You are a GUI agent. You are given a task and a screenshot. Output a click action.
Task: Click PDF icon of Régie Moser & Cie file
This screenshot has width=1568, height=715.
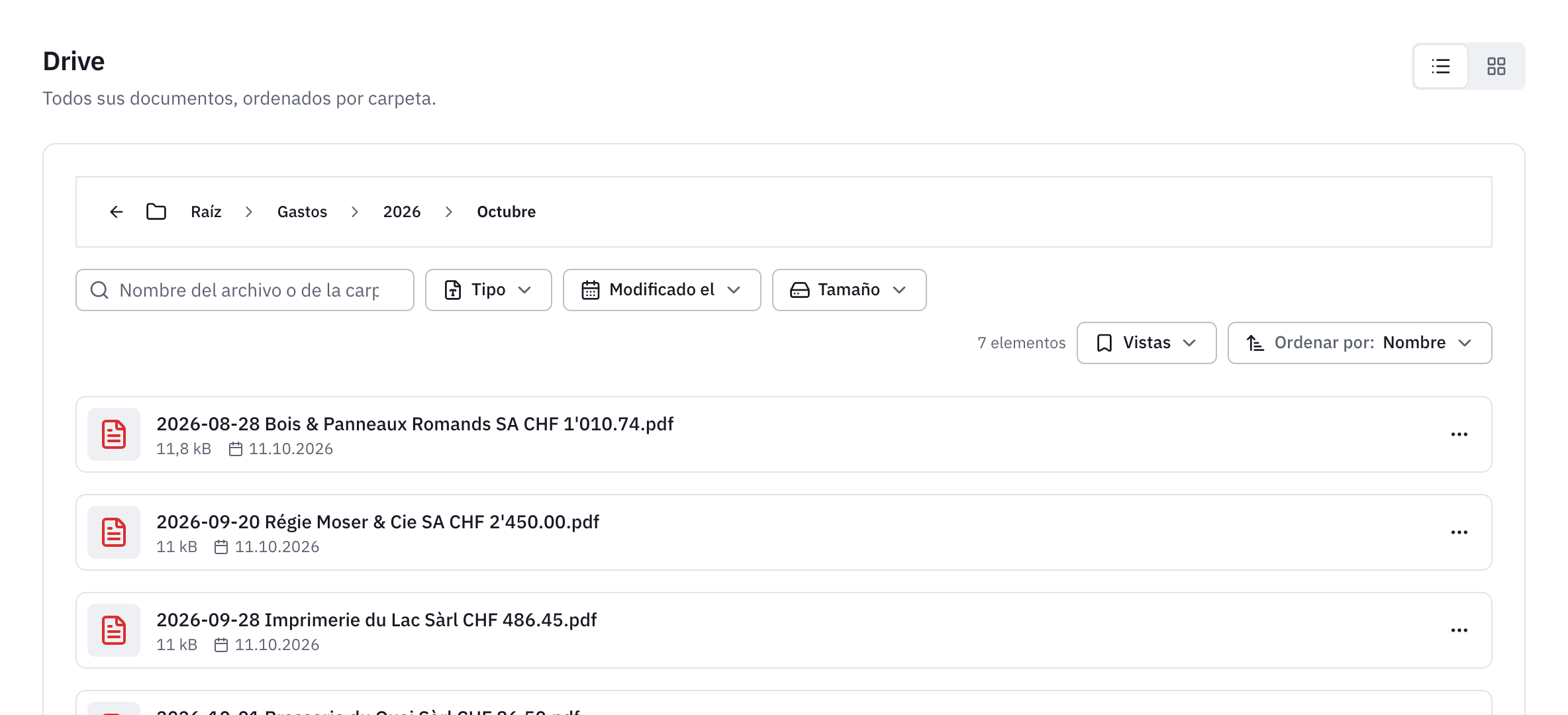tap(114, 532)
